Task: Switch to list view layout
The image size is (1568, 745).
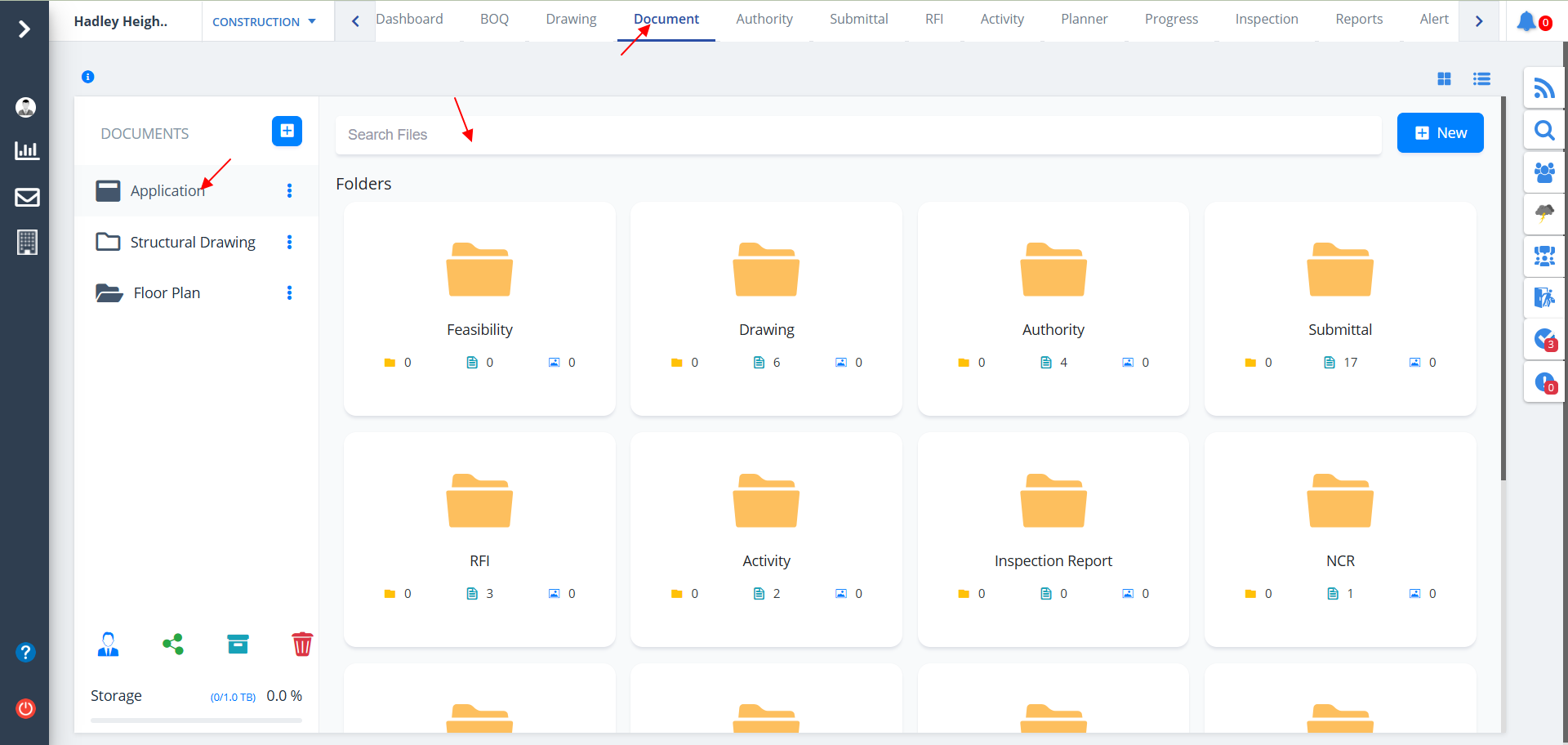Action: click(x=1481, y=78)
